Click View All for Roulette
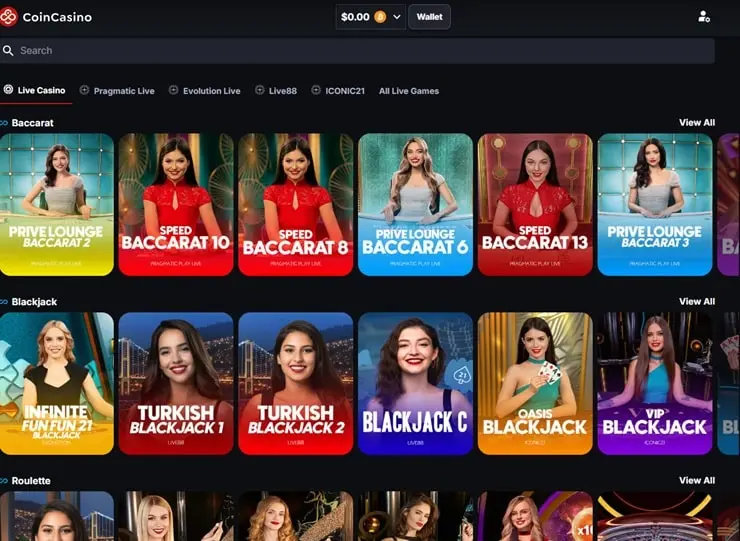This screenshot has width=740, height=541. [697, 480]
